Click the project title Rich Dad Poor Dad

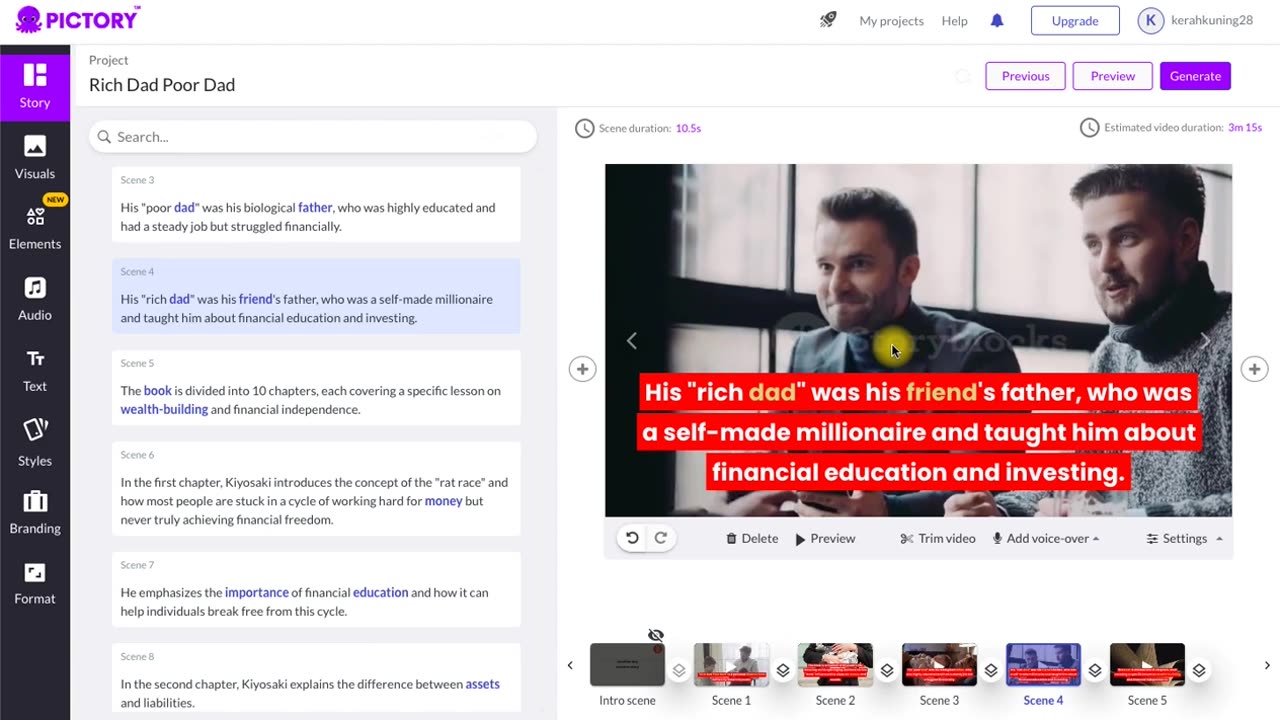point(162,85)
